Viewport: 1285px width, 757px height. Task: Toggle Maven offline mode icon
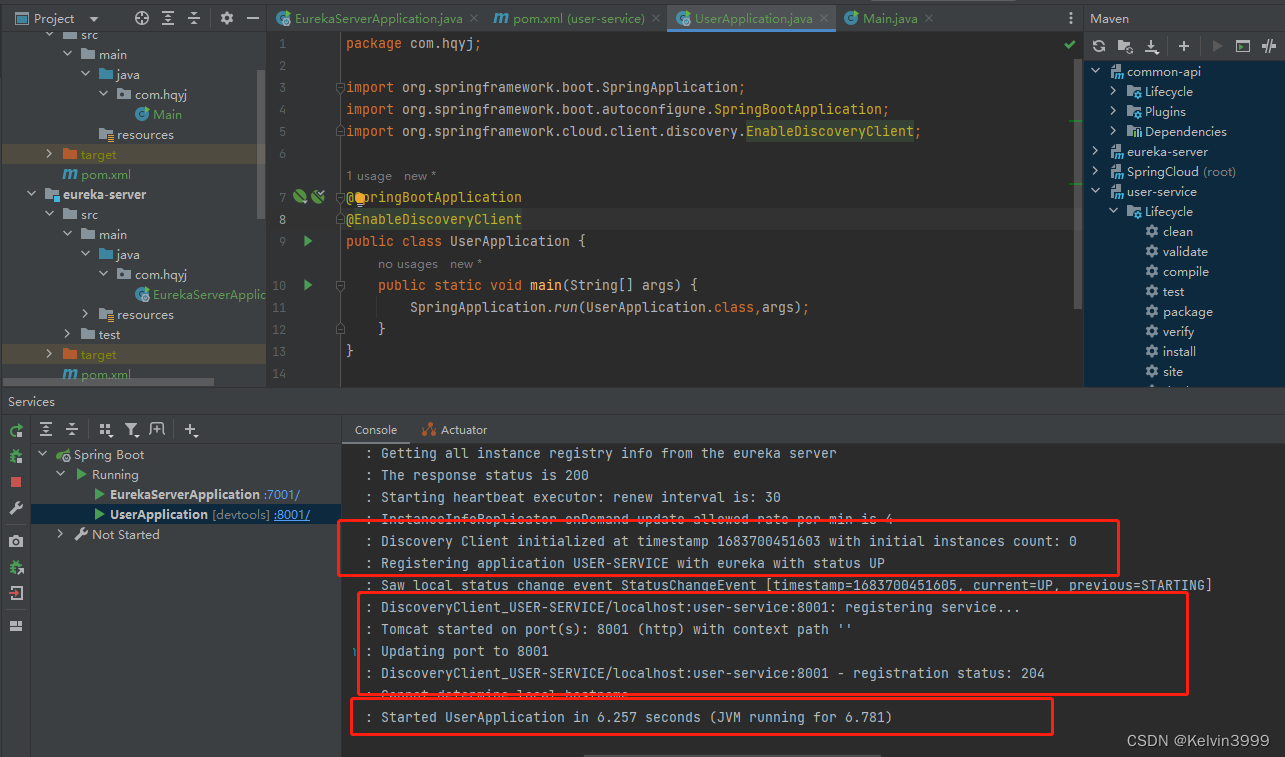1270,46
